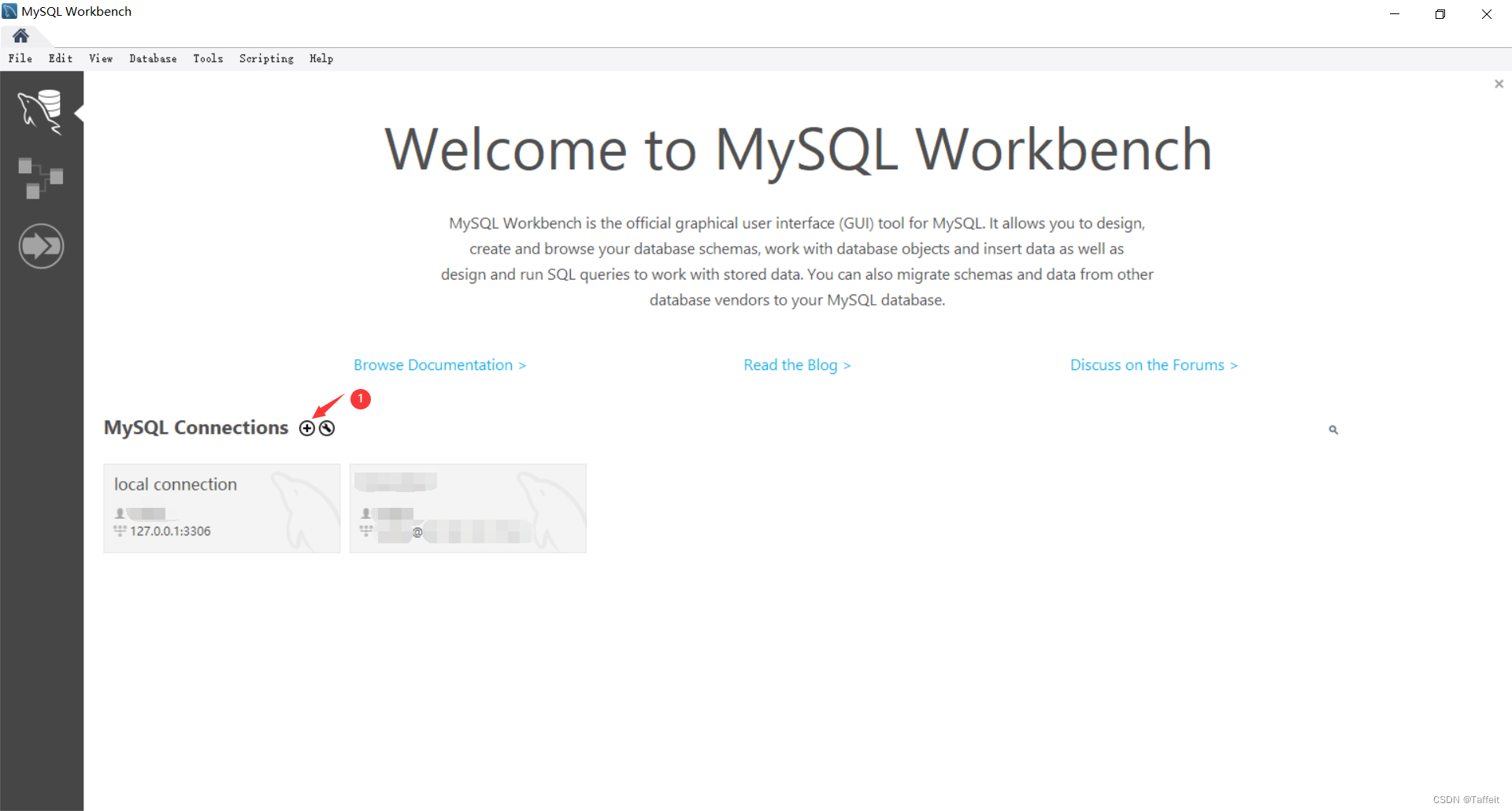Open Browse Documentation link
This screenshot has height=811, width=1512.
tap(439, 365)
